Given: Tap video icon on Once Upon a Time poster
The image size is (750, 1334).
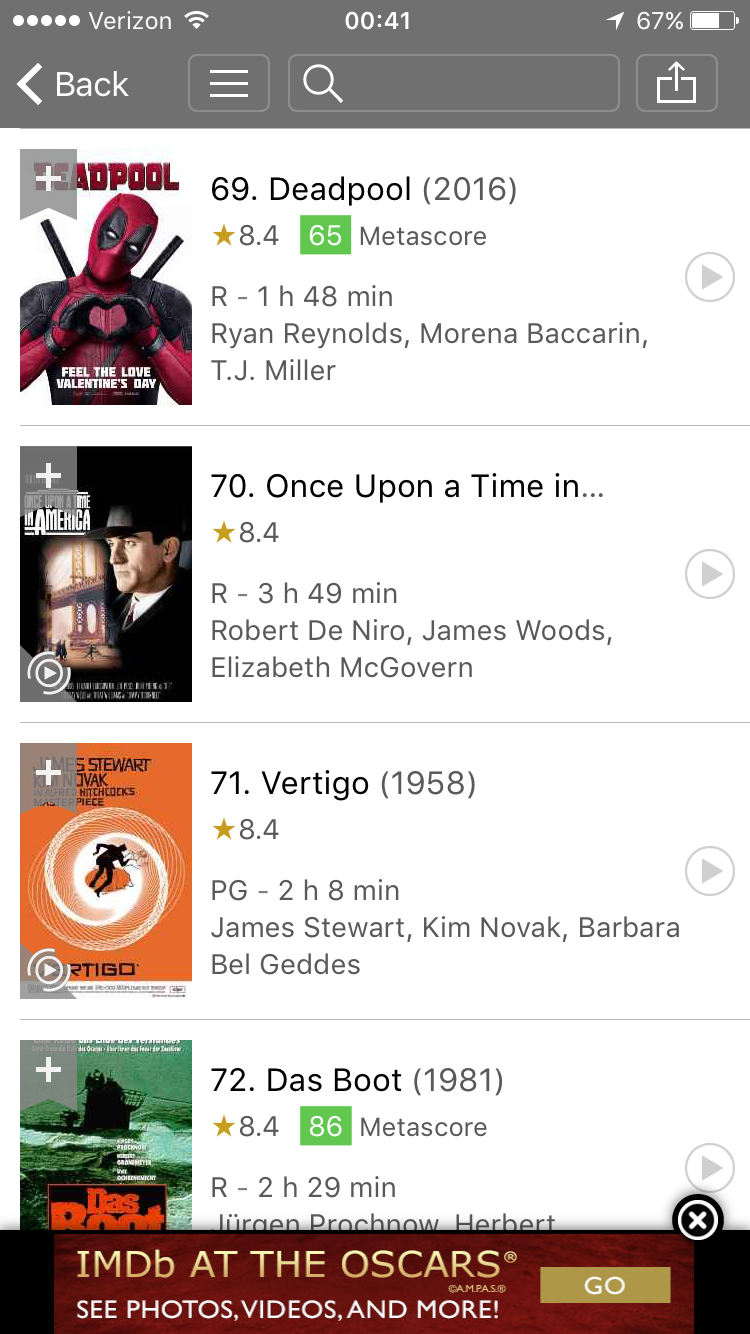Looking at the screenshot, I should 48,673.
